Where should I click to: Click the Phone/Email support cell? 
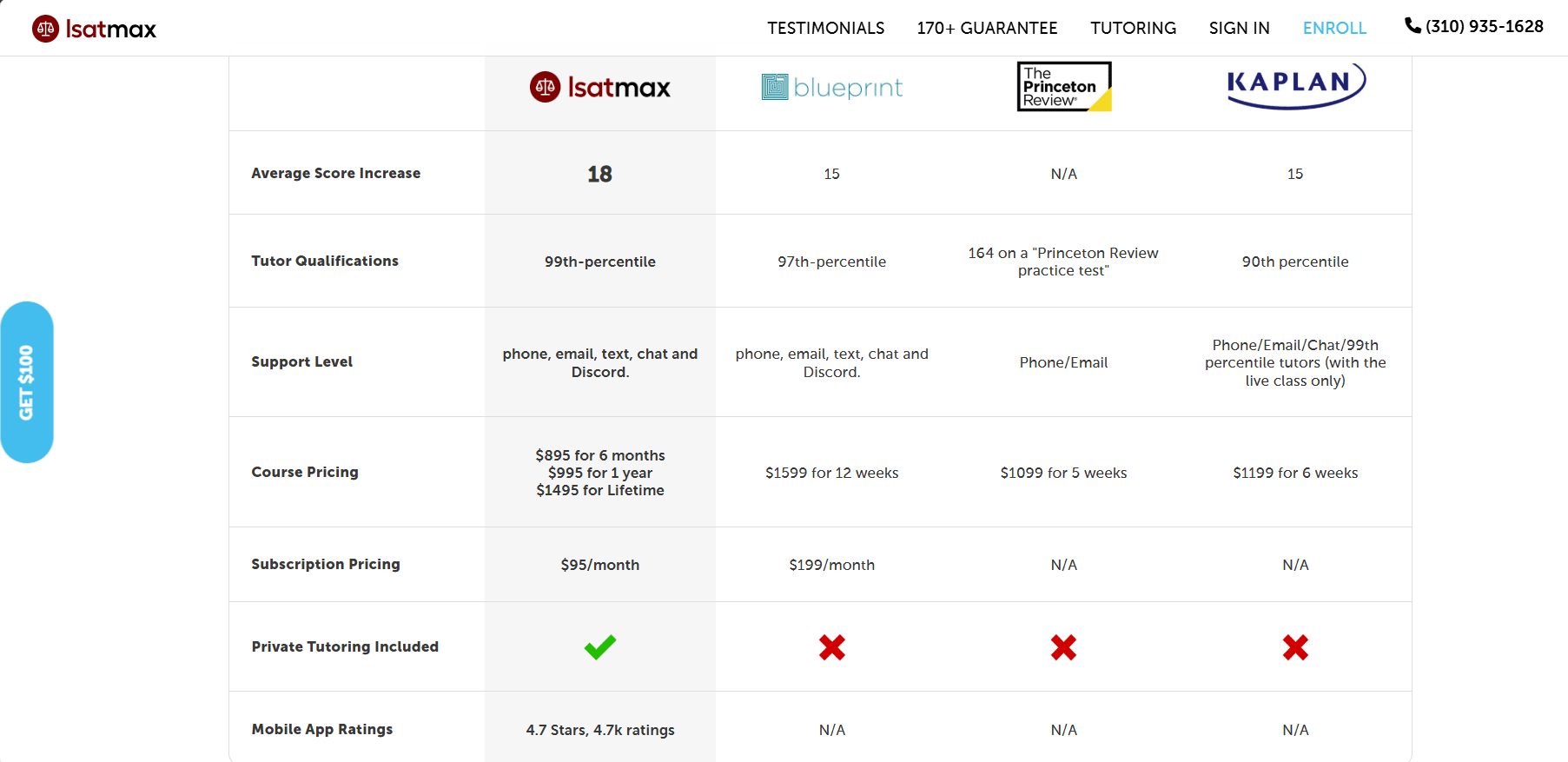coord(1064,362)
